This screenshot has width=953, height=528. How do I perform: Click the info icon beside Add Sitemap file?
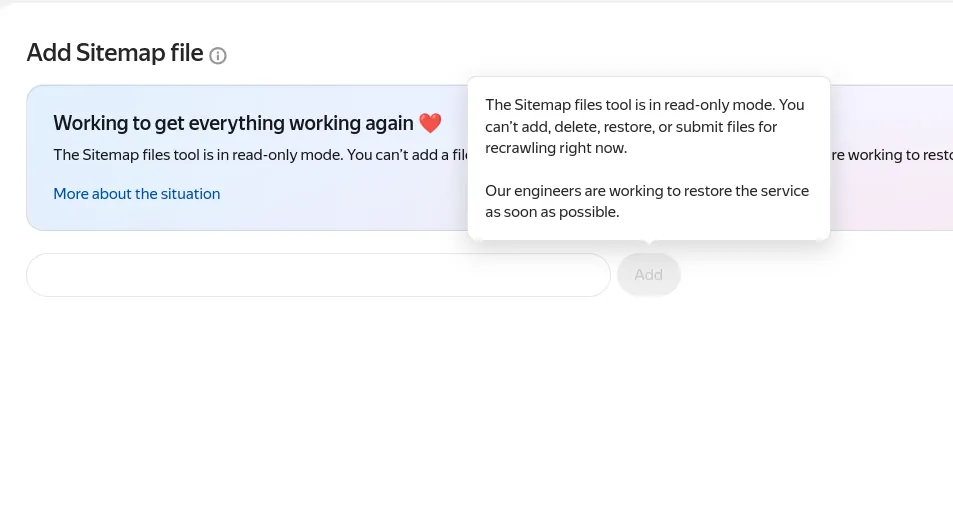point(218,56)
